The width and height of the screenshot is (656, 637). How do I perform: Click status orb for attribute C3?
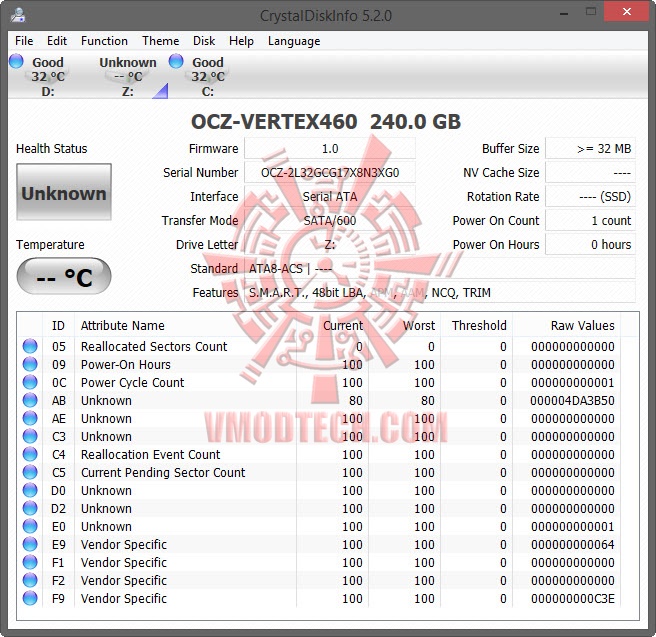30,436
